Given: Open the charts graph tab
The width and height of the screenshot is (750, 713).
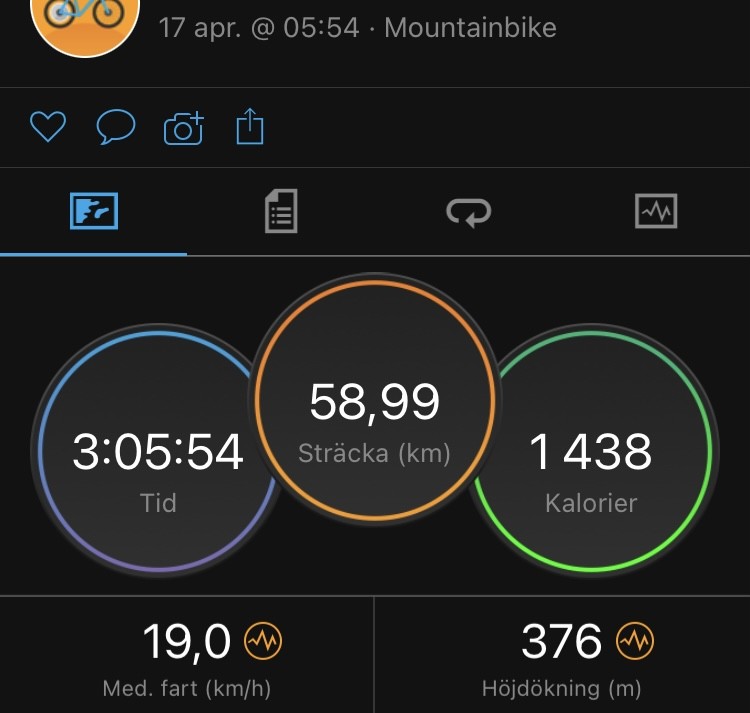Looking at the screenshot, I should (656, 212).
